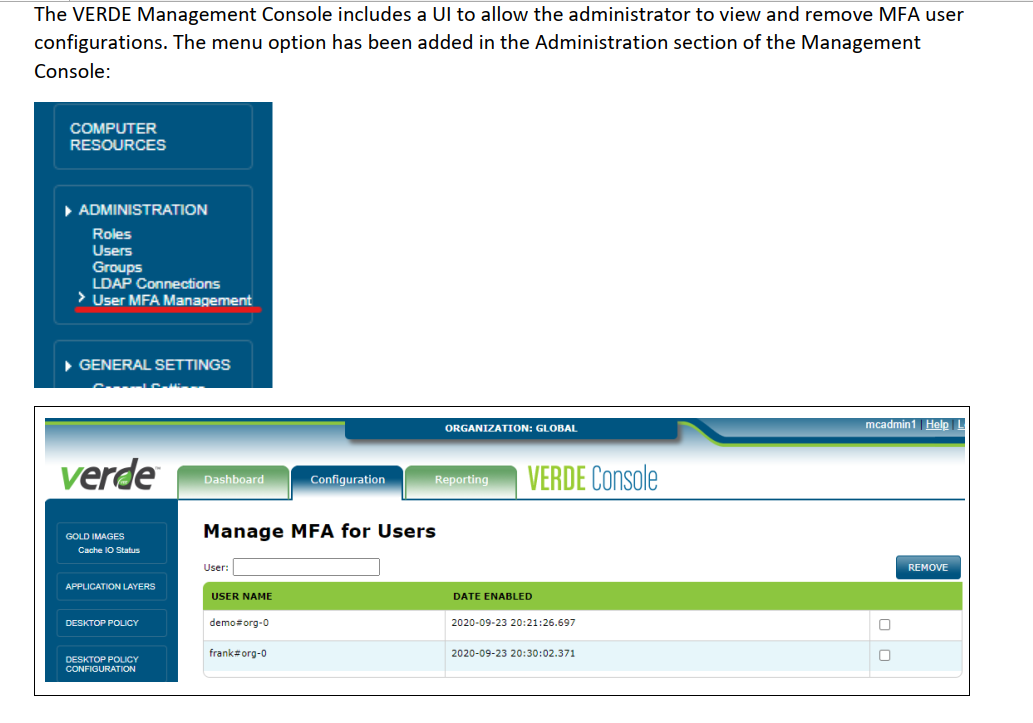The width and height of the screenshot is (1033, 723).
Task: Sort by the DATE ENABLED column header
Action: click(492, 596)
